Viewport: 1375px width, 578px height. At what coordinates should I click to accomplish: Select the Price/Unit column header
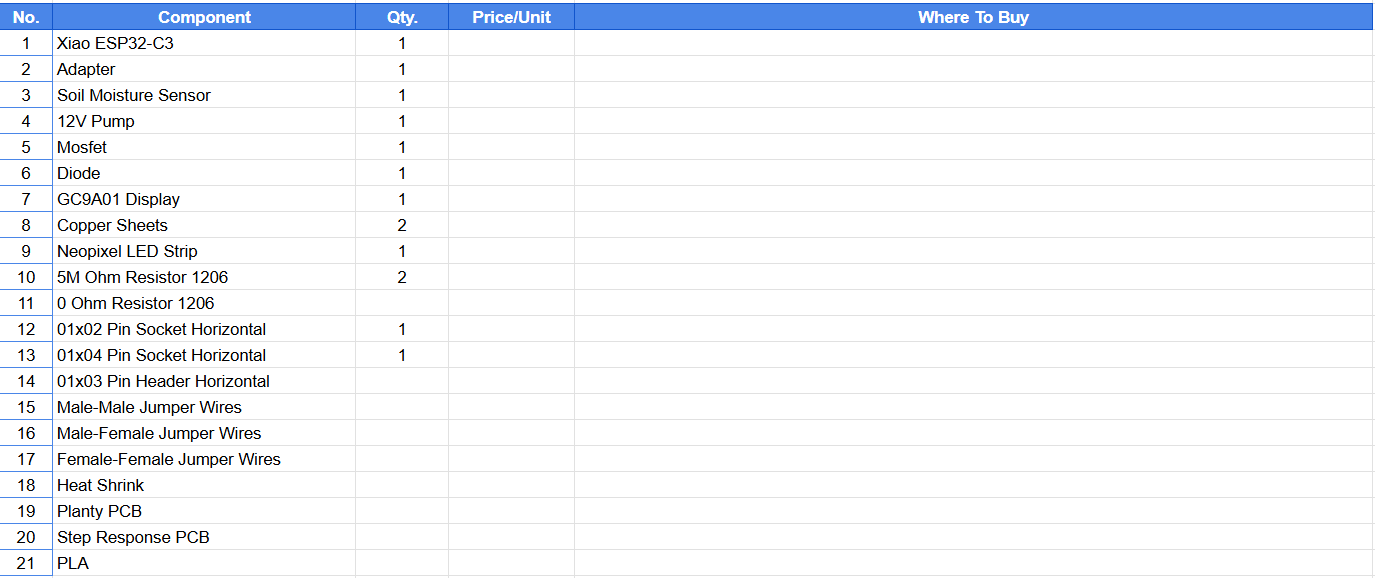pyautogui.click(x=511, y=17)
